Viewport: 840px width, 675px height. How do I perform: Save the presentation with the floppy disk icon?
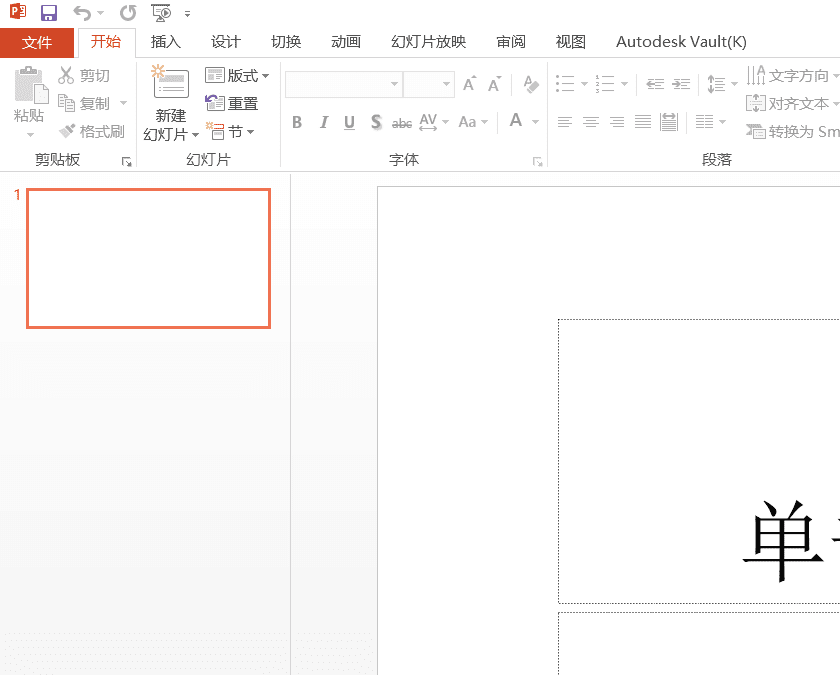49,13
